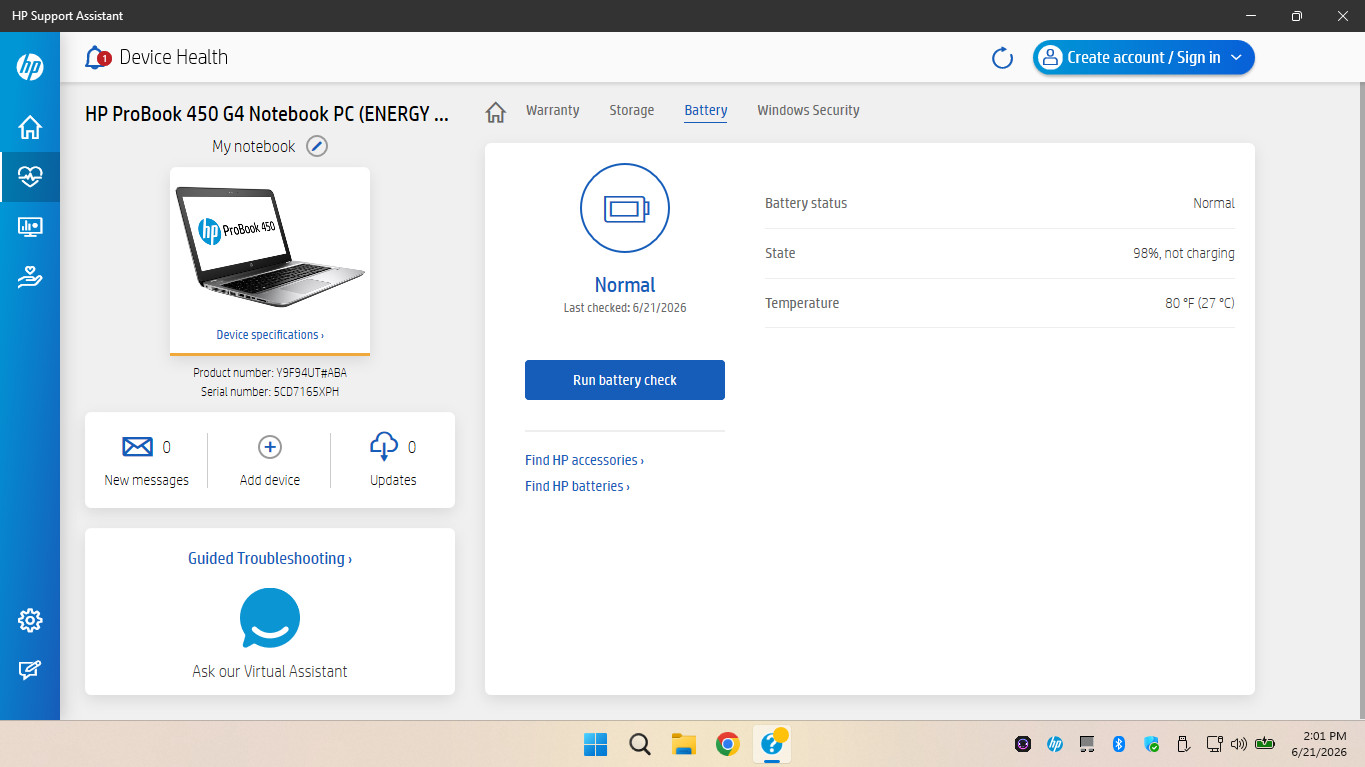Open Bluetooth tray icon

click(x=1120, y=744)
